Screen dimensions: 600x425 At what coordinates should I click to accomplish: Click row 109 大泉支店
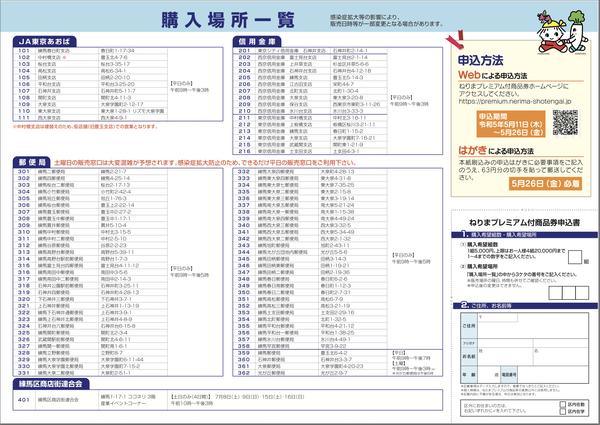tap(90, 104)
